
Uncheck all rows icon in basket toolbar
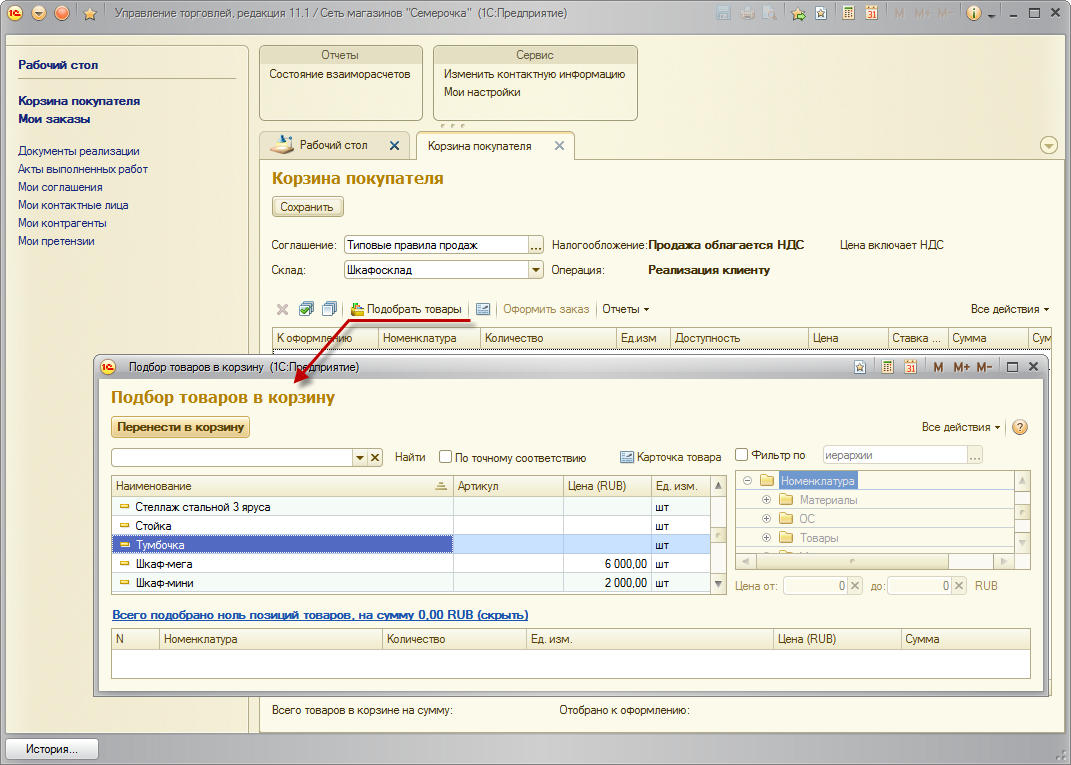[329, 309]
